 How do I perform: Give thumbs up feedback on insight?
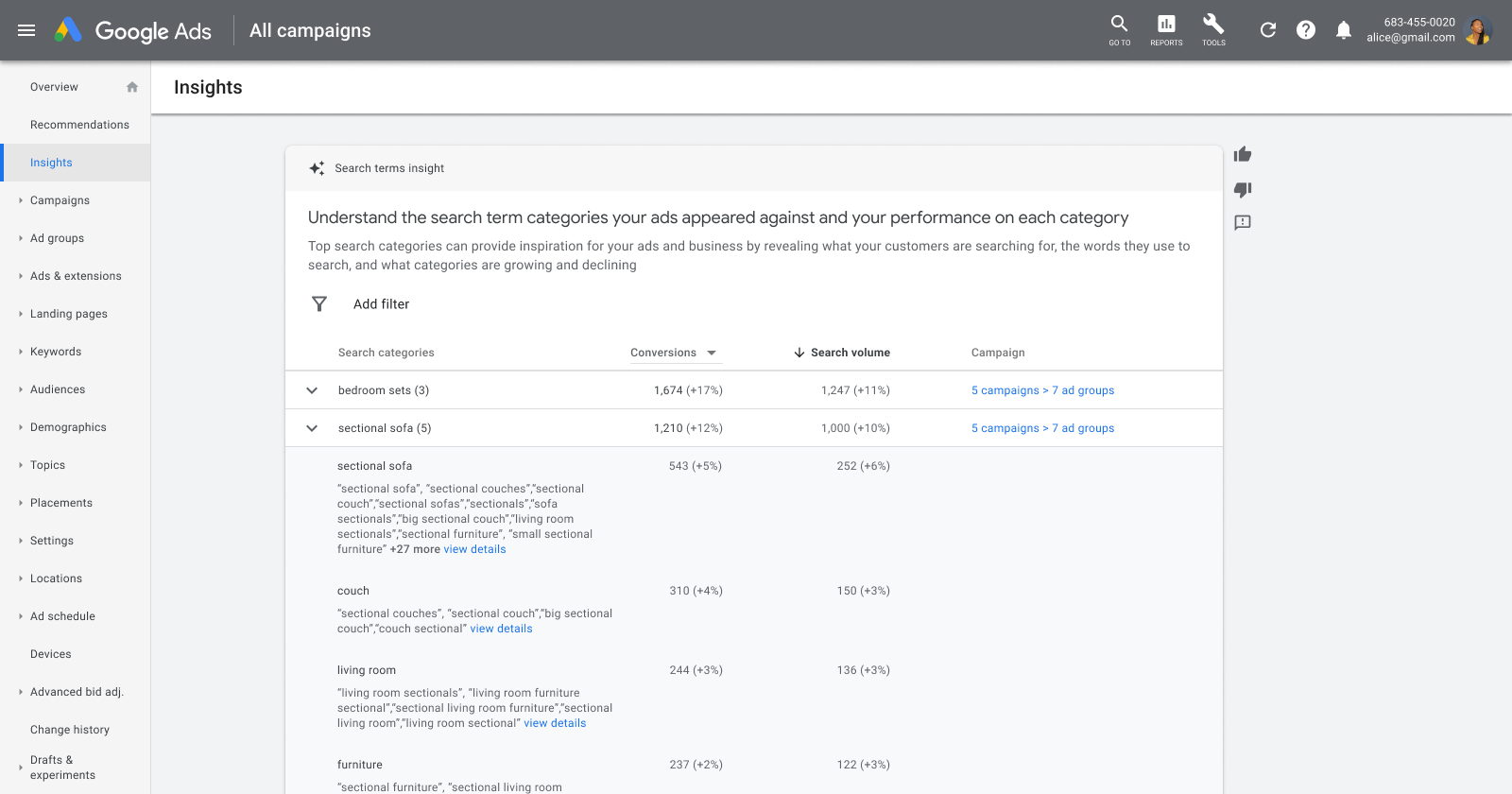tap(1243, 154)
